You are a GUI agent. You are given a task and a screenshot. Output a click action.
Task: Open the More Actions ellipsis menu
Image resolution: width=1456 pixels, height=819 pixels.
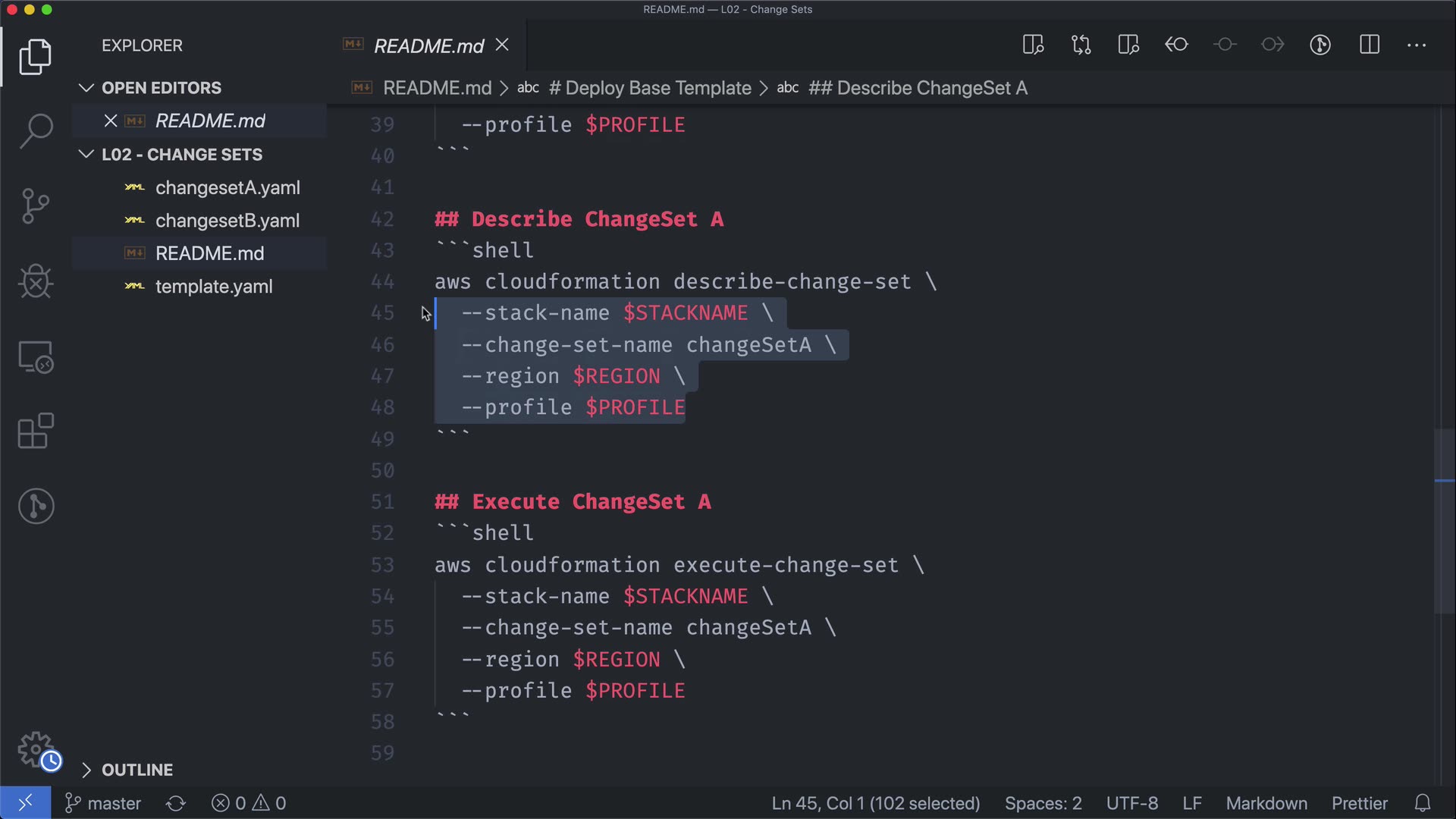(x=1417, y=45)
